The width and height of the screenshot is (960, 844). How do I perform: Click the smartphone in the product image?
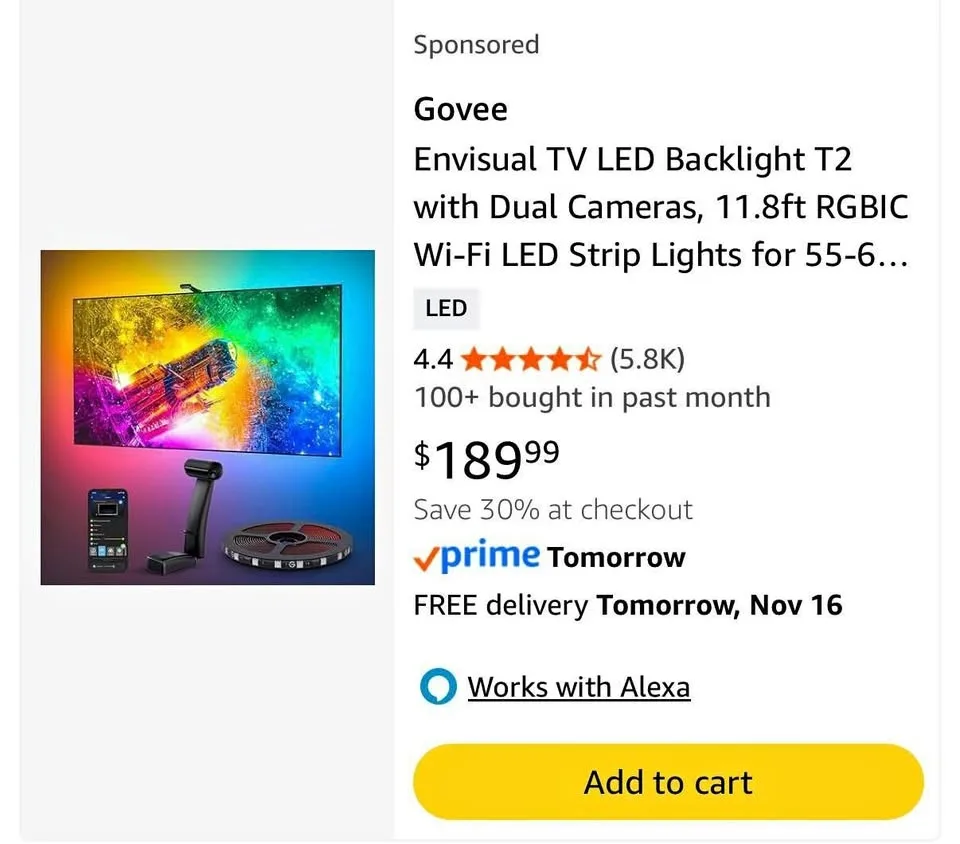[109, 530]
